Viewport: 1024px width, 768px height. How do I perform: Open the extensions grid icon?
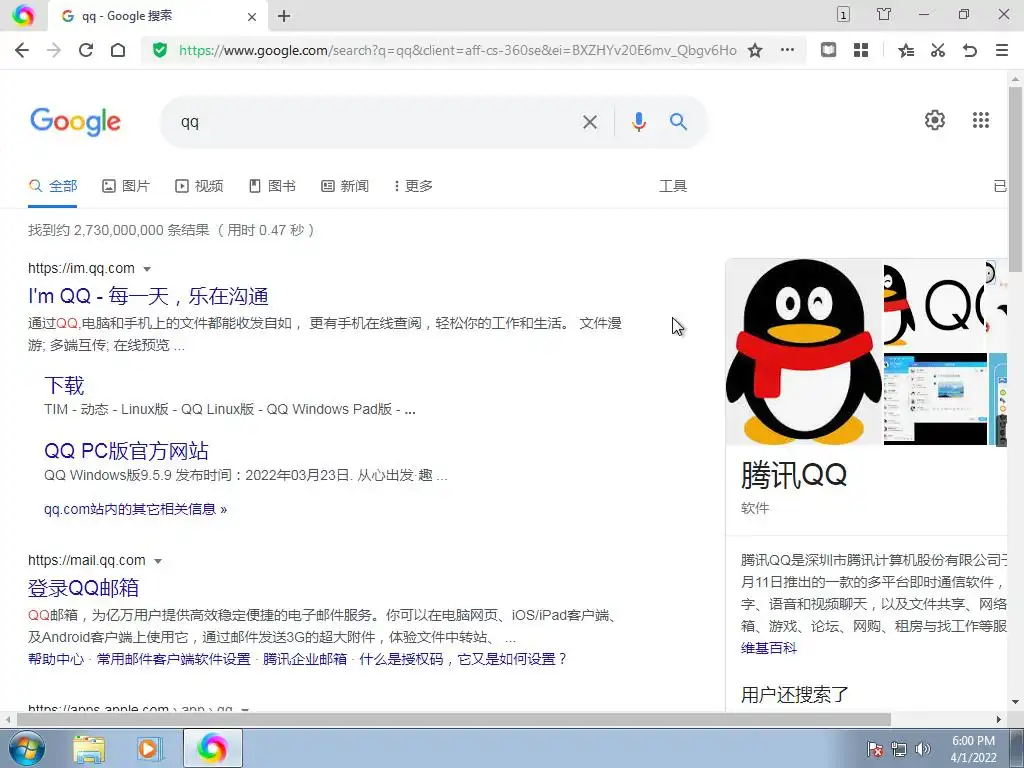(861, 50)
